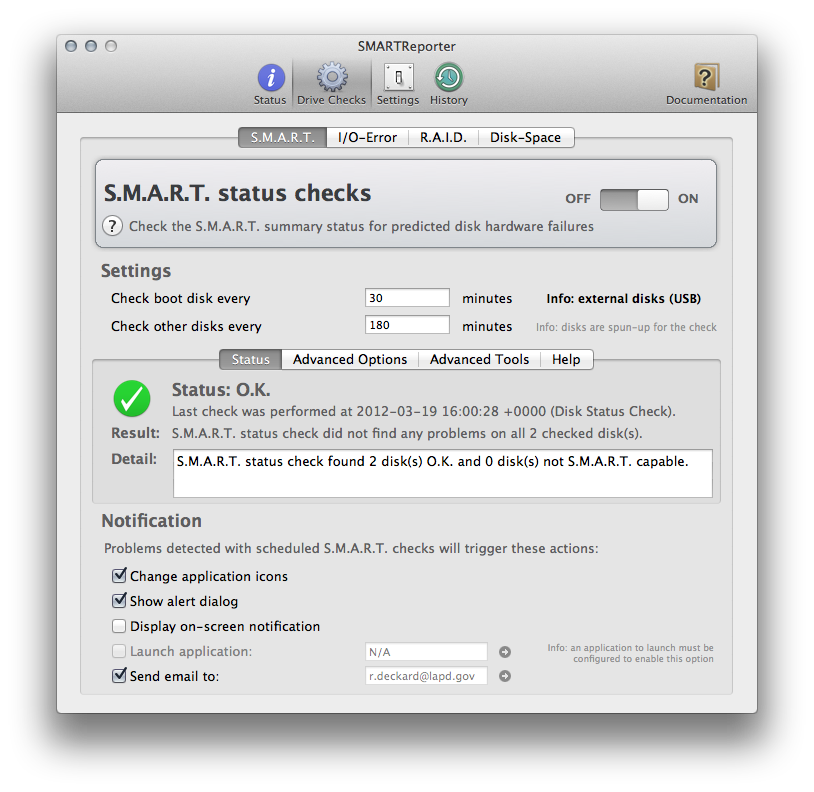Viewport: 814px width, 792px height.
Task: Click the Result line about 2 checked disks
Action: [x=407, y=433]
